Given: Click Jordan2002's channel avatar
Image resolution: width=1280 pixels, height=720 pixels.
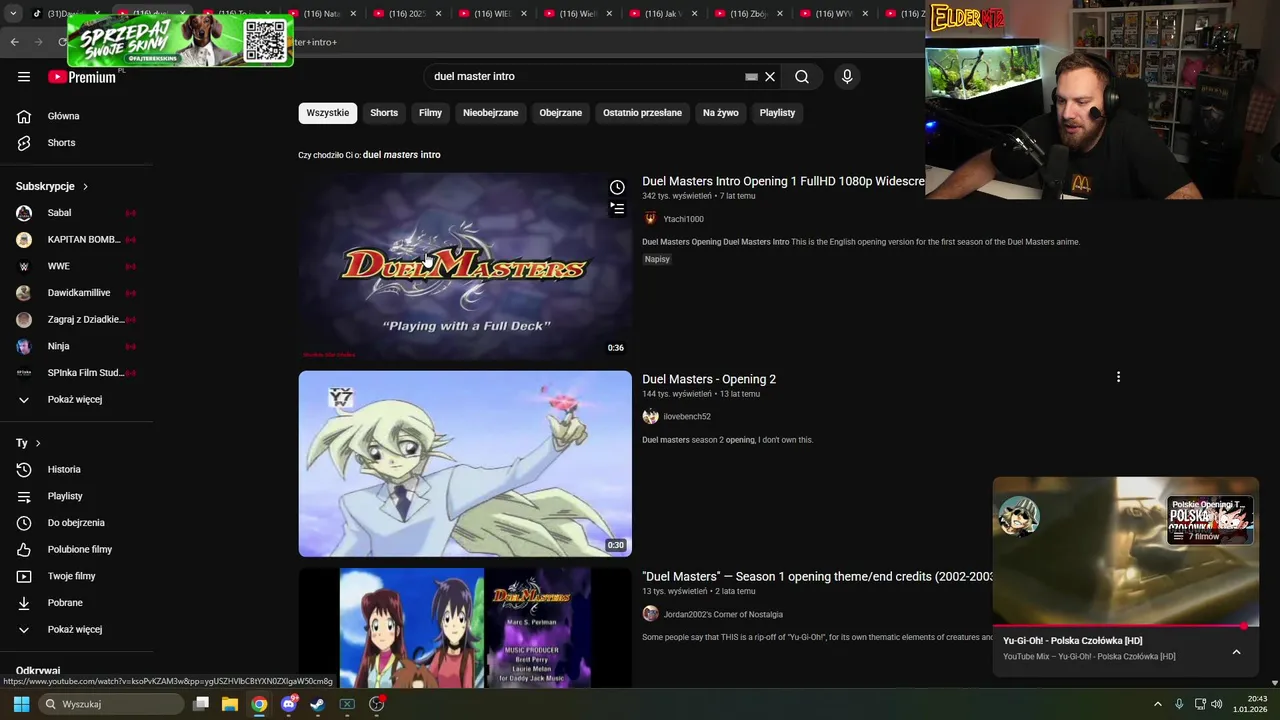Looking at the screenshot, I should point(650,614).
